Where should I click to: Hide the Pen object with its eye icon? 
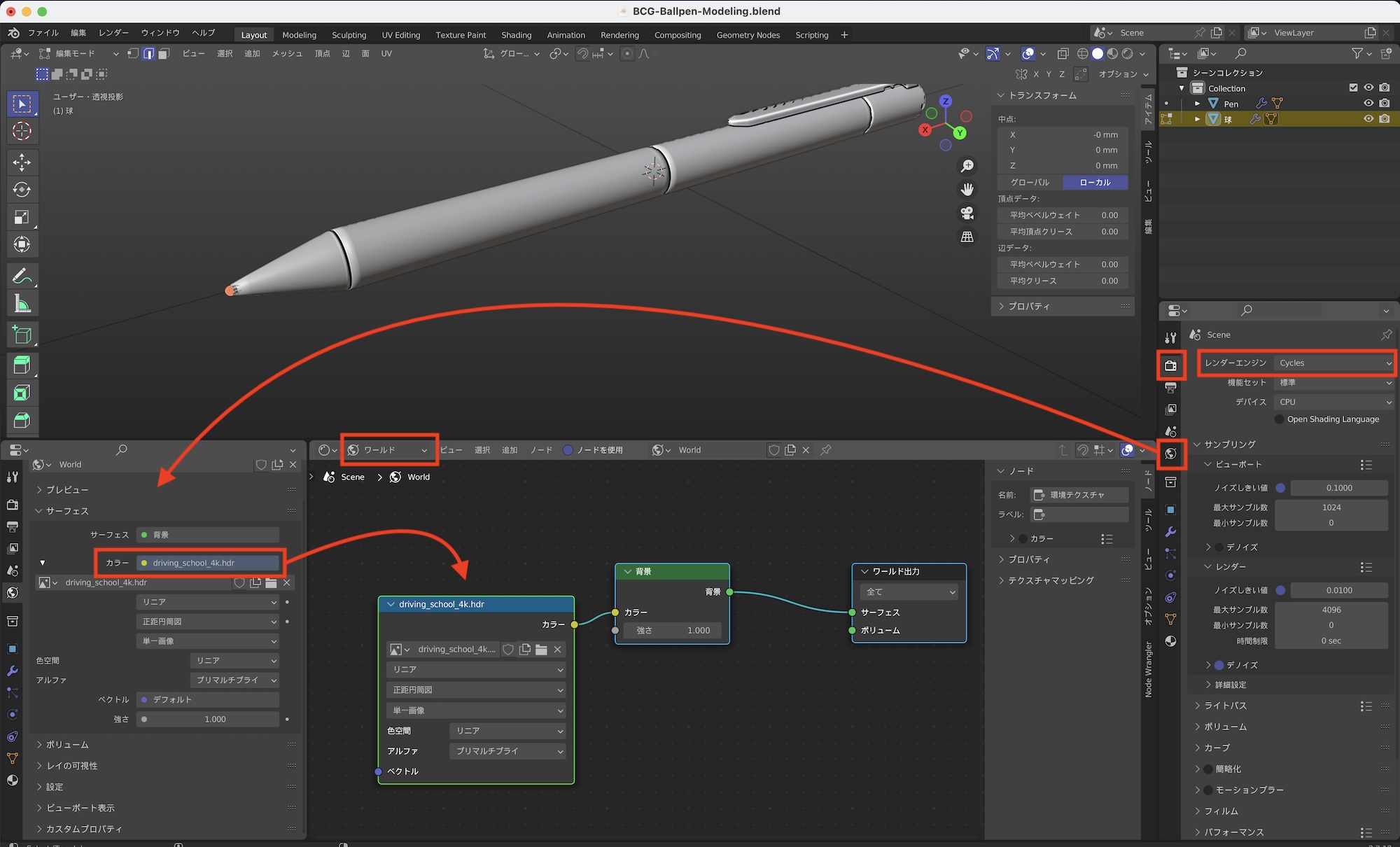(x=1368, y=104)
